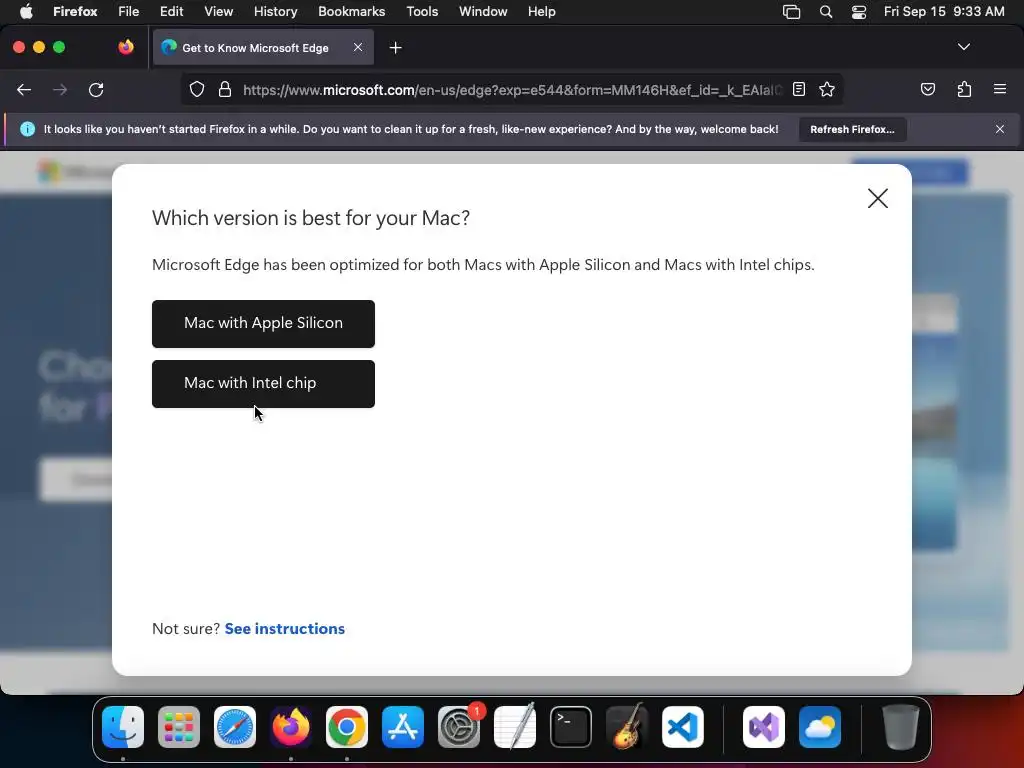Dismiss the Firefox refresh notification bar
This screenshot has width=1024, height=768.
pyautogui.click(x=1000, y=129)
